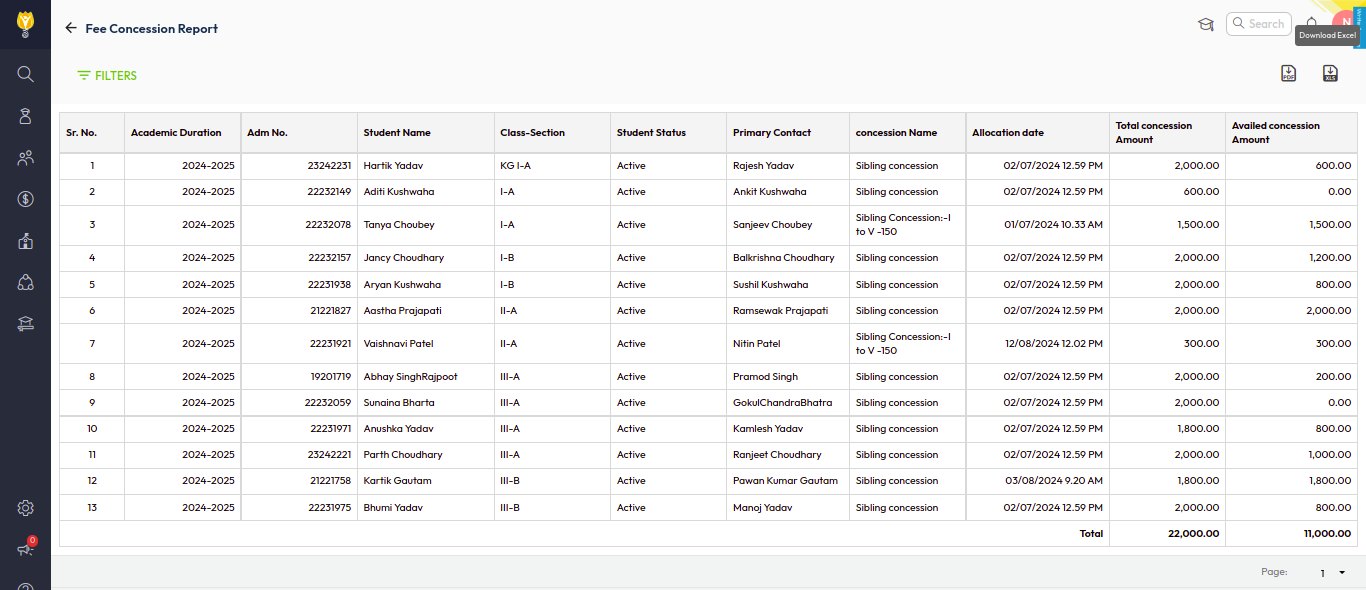Viewport: 1366px width, 590px height.
Task: Click the Allocation date column header
Action: tap(1007, 132)
